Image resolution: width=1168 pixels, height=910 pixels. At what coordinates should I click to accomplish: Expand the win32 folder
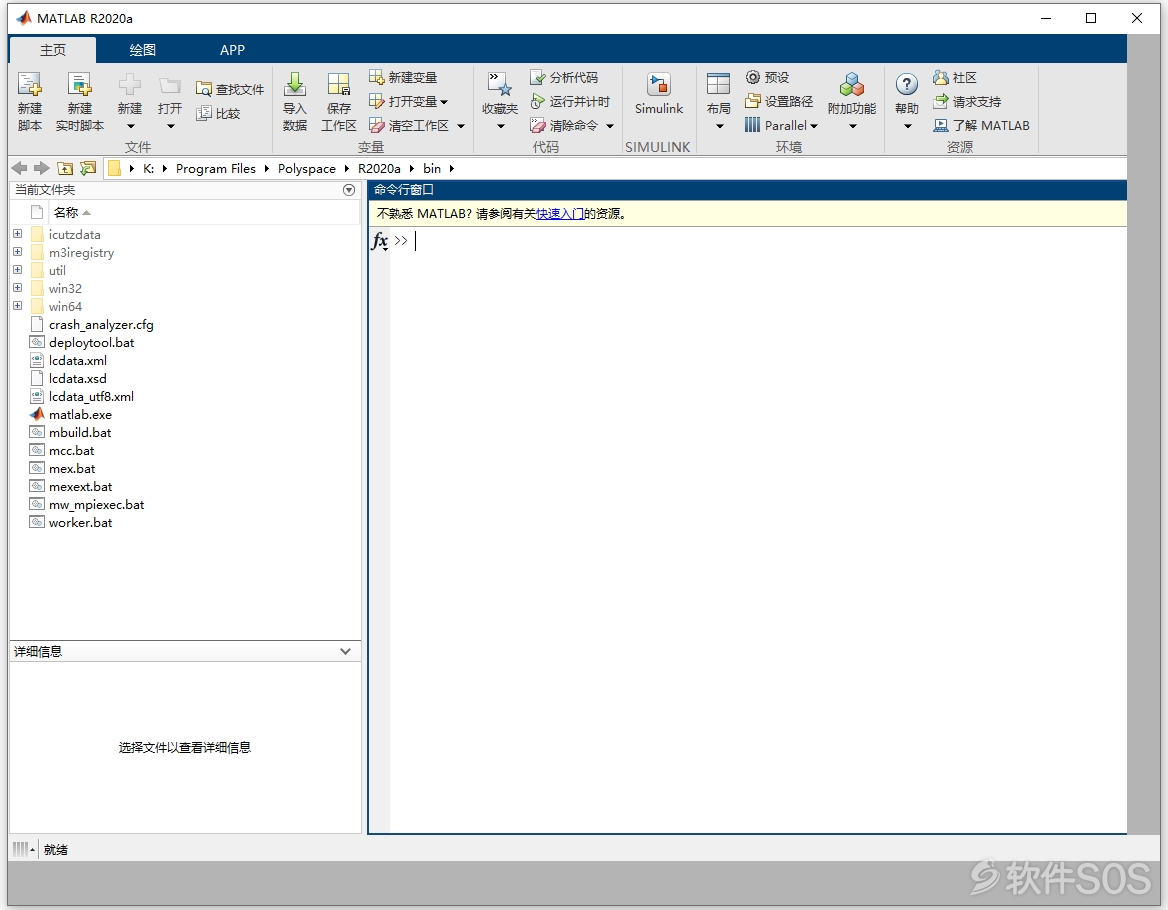(x=18, y=287)
